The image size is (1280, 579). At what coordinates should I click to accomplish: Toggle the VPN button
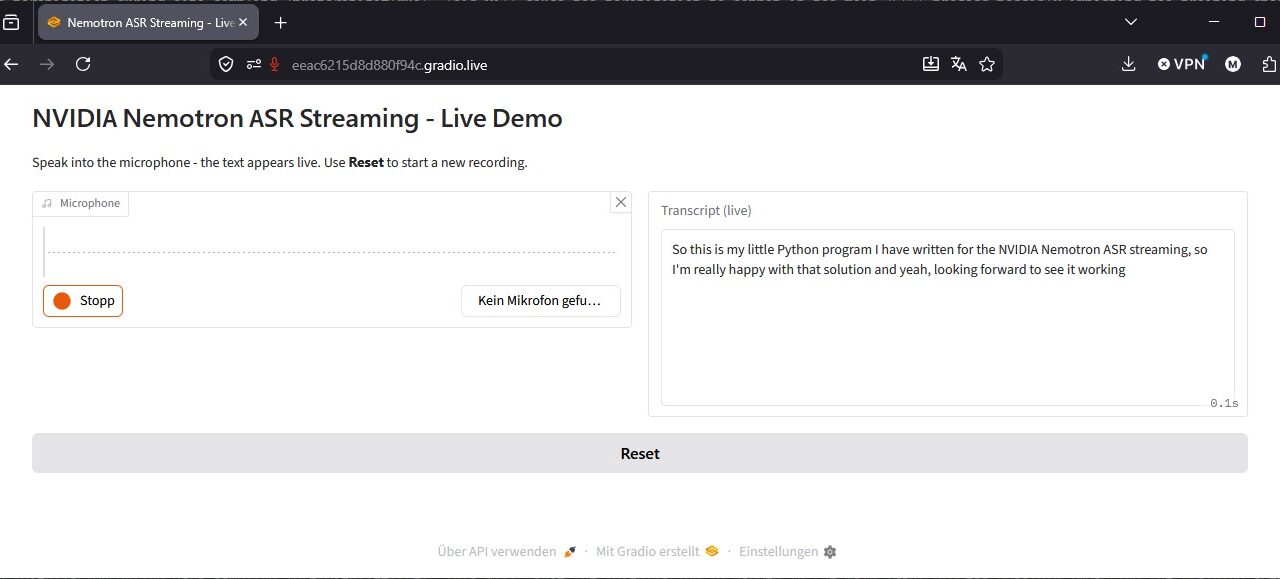click(x=1182, y=64)
